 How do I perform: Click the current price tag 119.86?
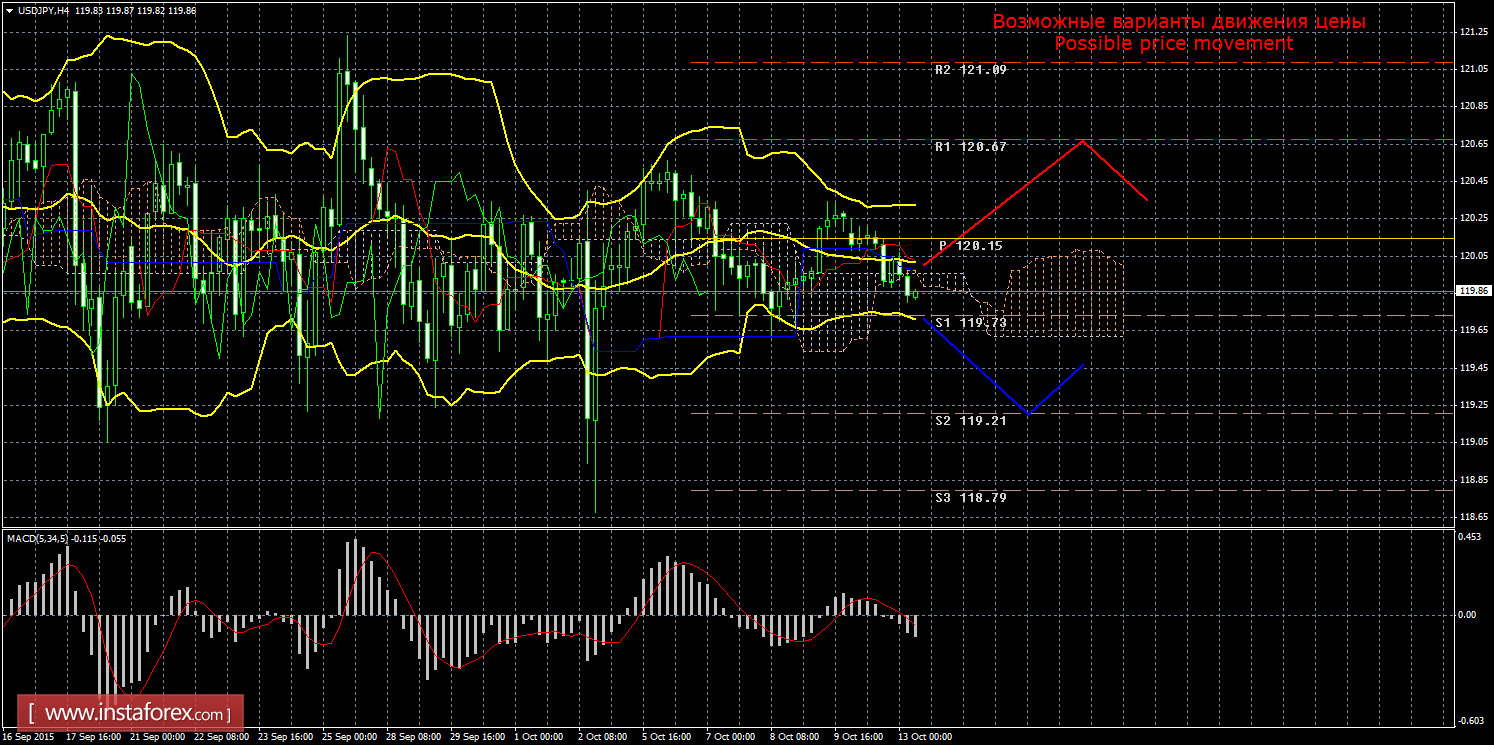(1471, 291)
